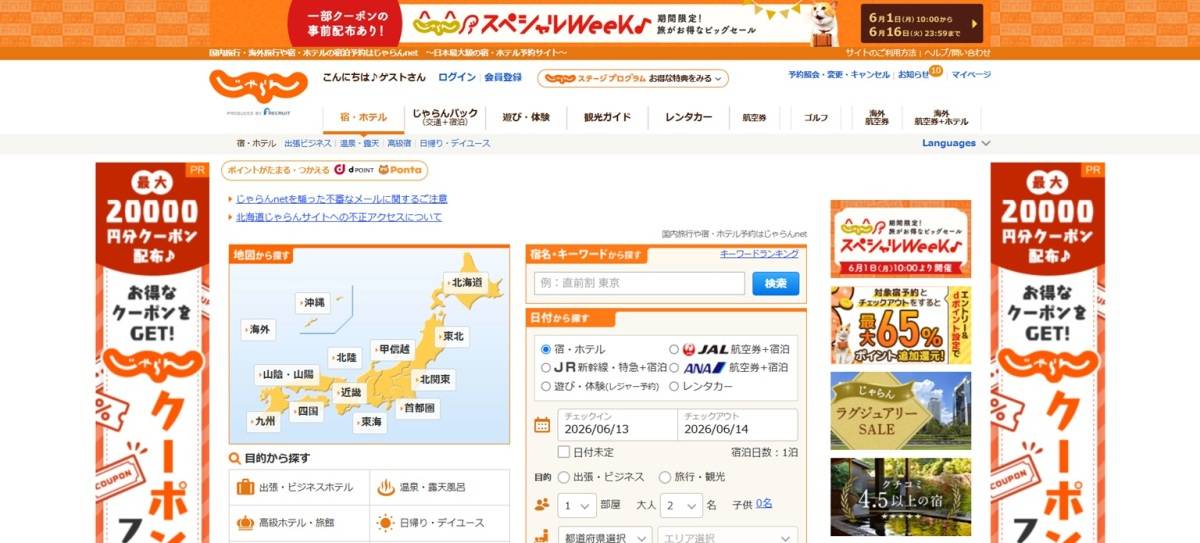Open the 都道府県選択 dropdown
This screenshot has width=1200, height=543.
(x=603, y=537)
